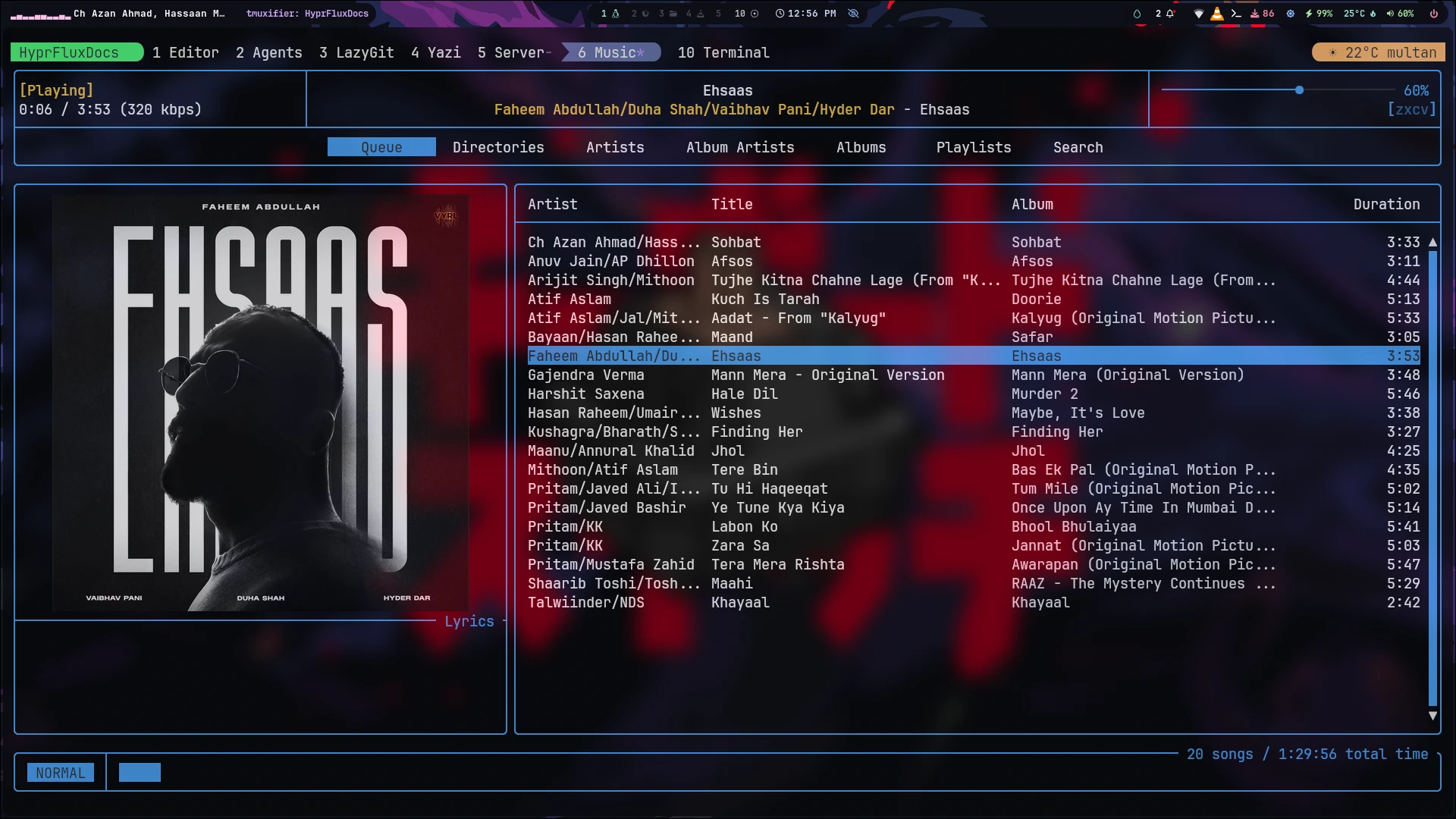Click the Ehsaas album art thumbnail

coord(260,403)
